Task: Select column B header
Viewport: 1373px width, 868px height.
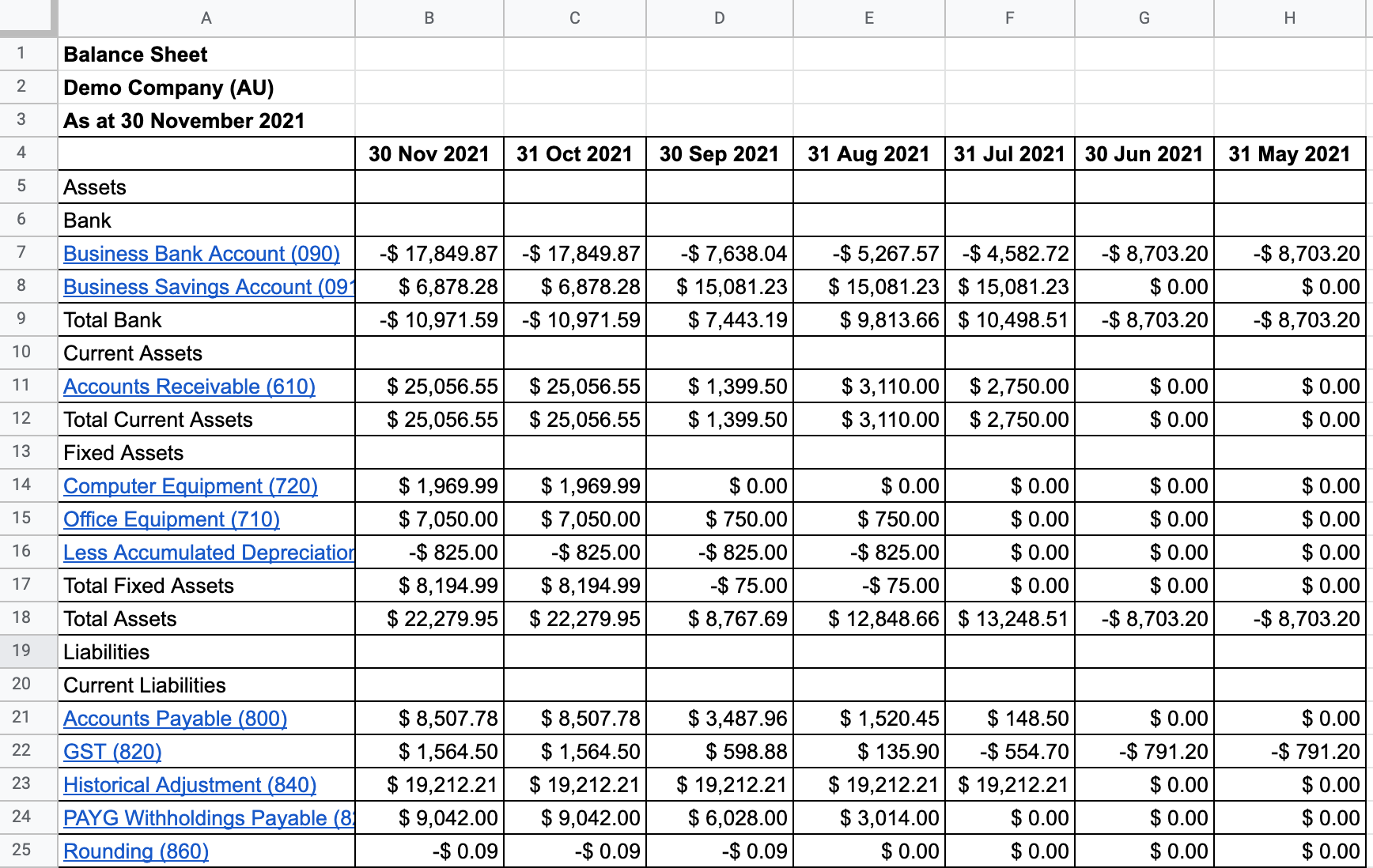Action: click(429, 18)
